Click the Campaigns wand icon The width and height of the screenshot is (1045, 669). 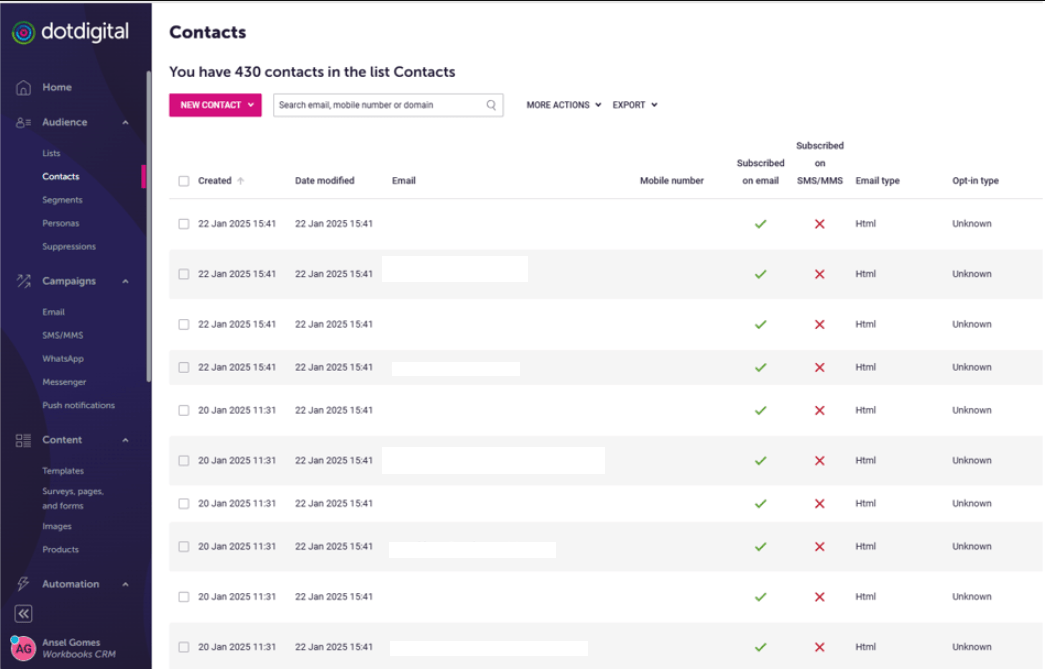pyautogui.click(x=23, y=282)
